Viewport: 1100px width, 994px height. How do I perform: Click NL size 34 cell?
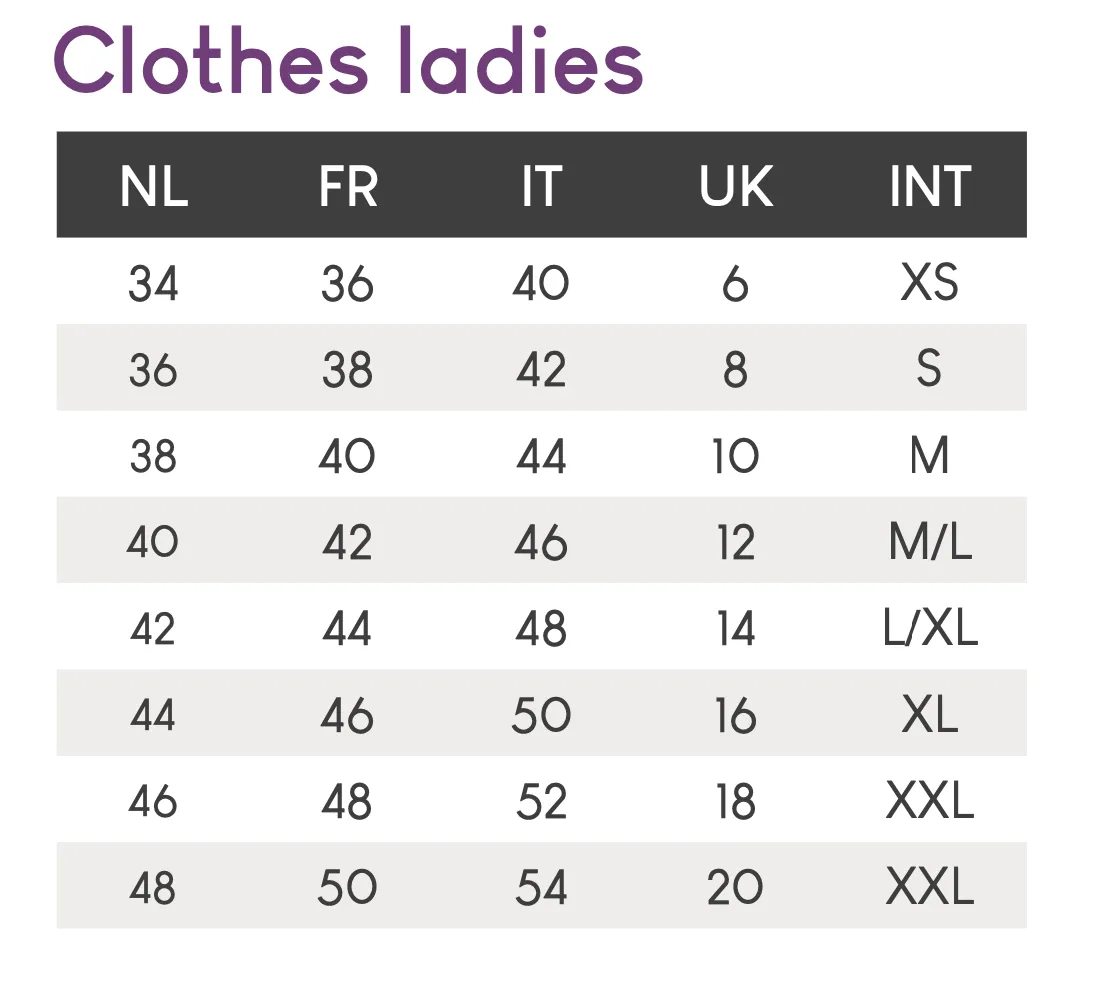[153, 283]
